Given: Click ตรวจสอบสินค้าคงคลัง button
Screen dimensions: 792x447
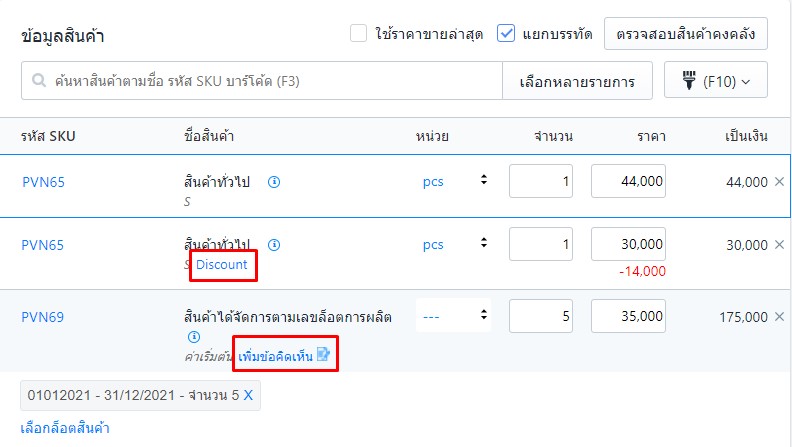Looking at the screenshot, I should coord(686,34).
